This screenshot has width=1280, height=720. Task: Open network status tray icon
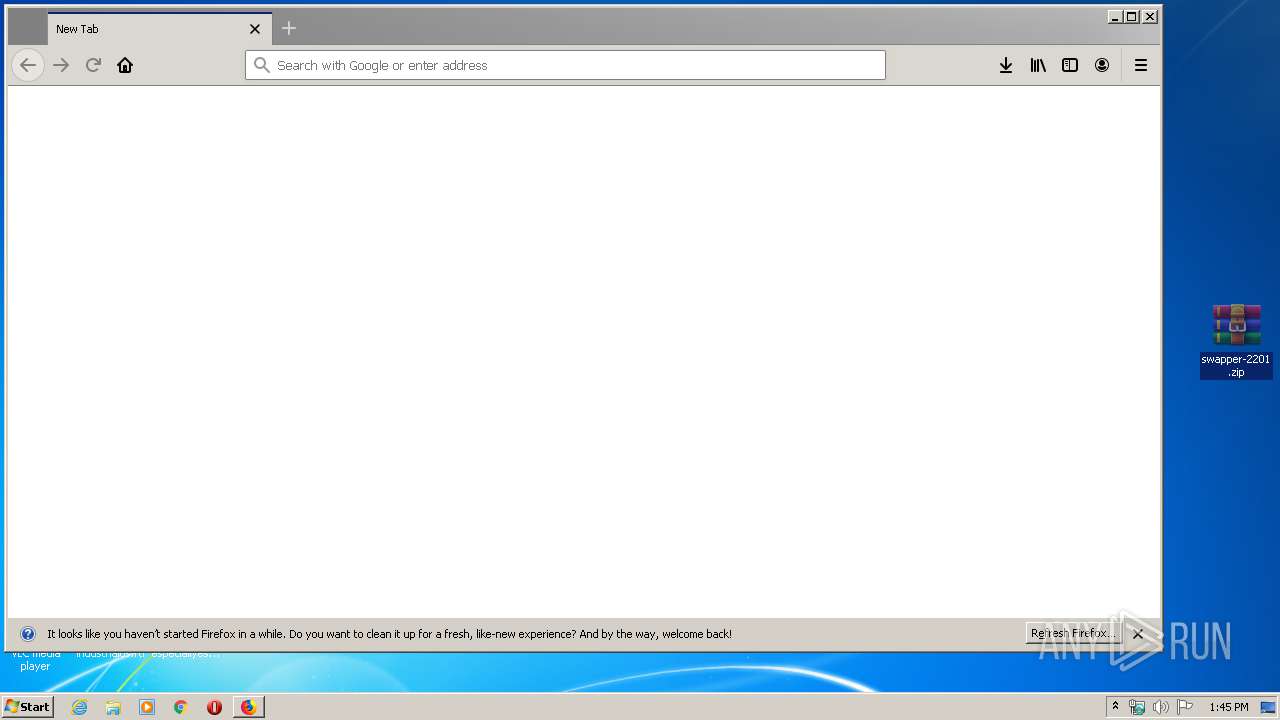point(1137,707)
